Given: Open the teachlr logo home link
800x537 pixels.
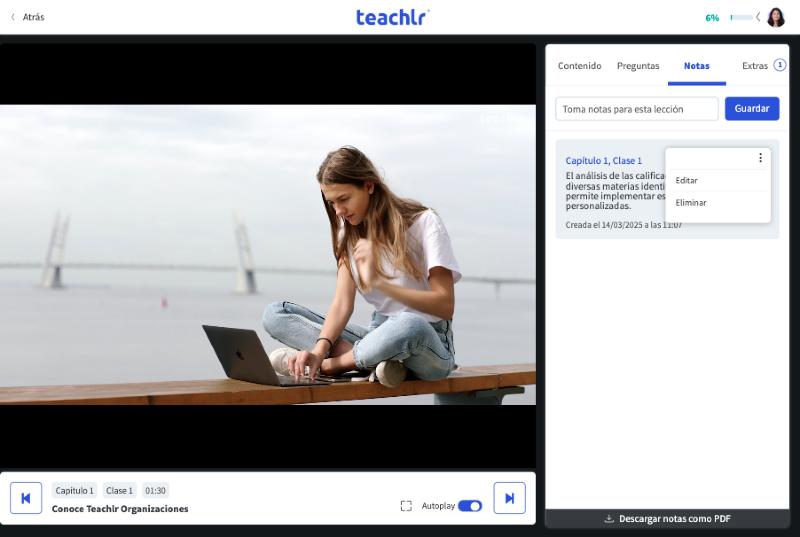Looking at the screenshot, I should (392, 17).
